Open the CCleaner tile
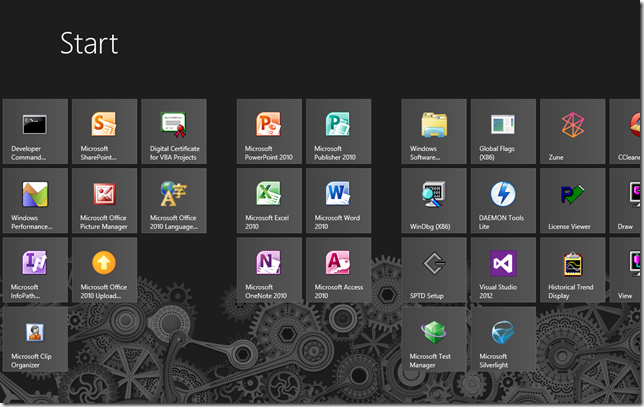This screenshot has width=644, height=407. click(625, 131)
